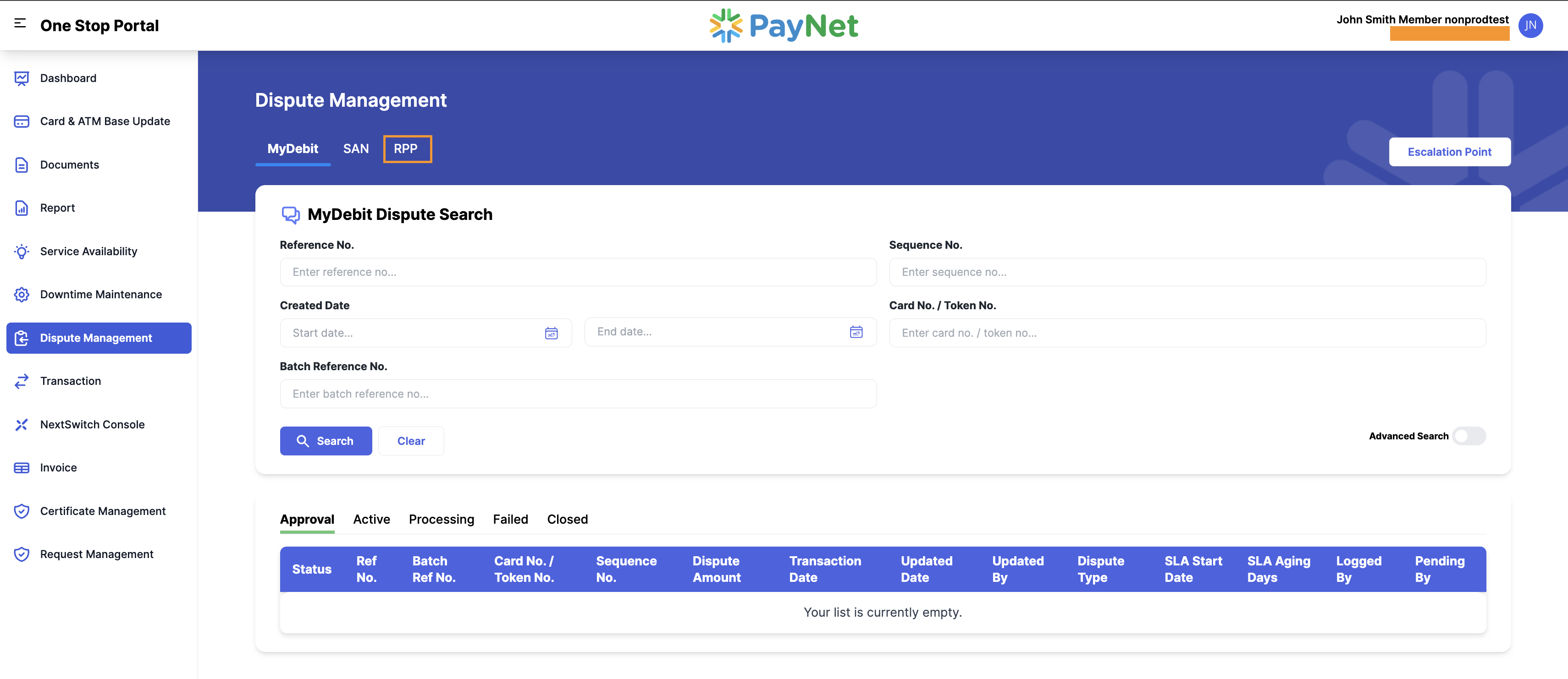The height and width of the screenshot is (679, 1568).
Task: Click the John Smith Member nonprodtest username
Action: click(x=1422, y=19)
